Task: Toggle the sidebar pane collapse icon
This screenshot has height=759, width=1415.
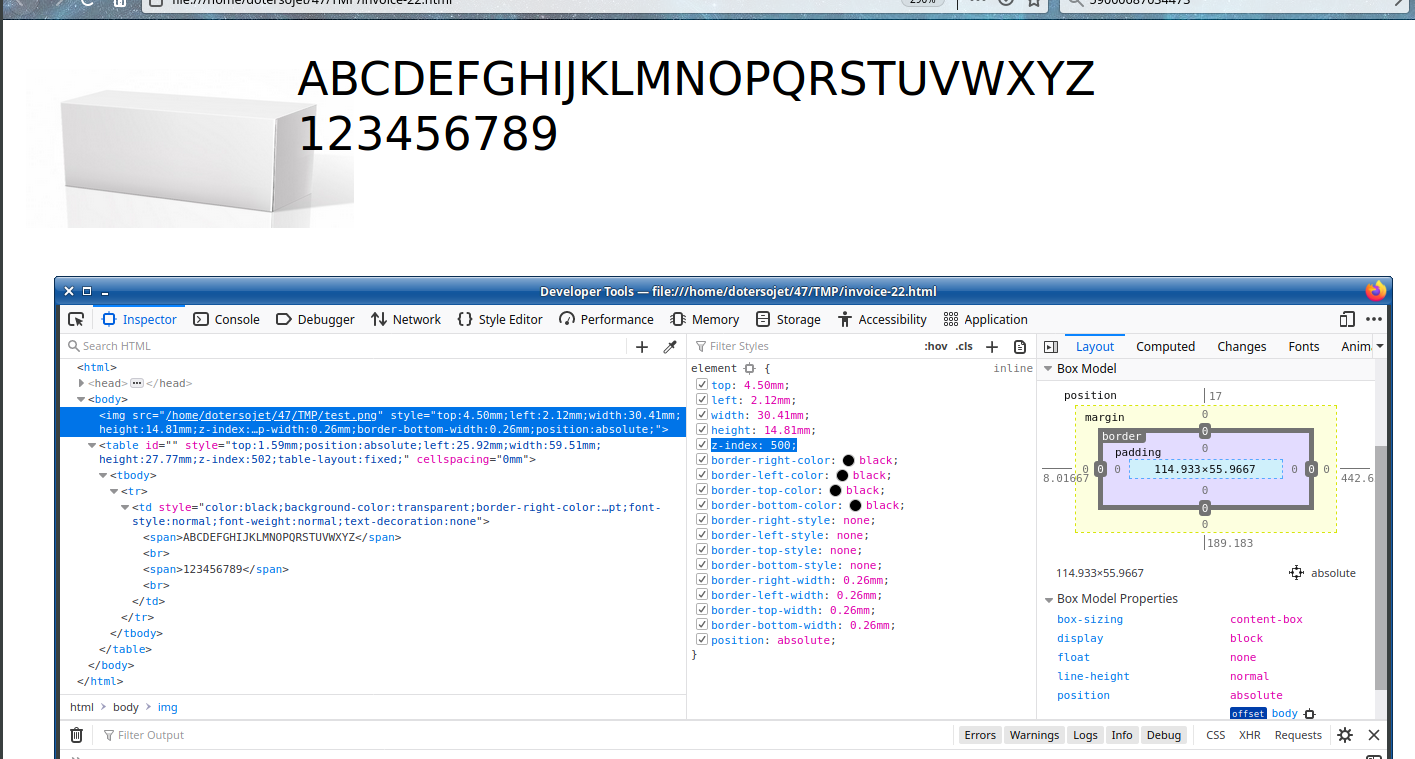Action: 1051,347
